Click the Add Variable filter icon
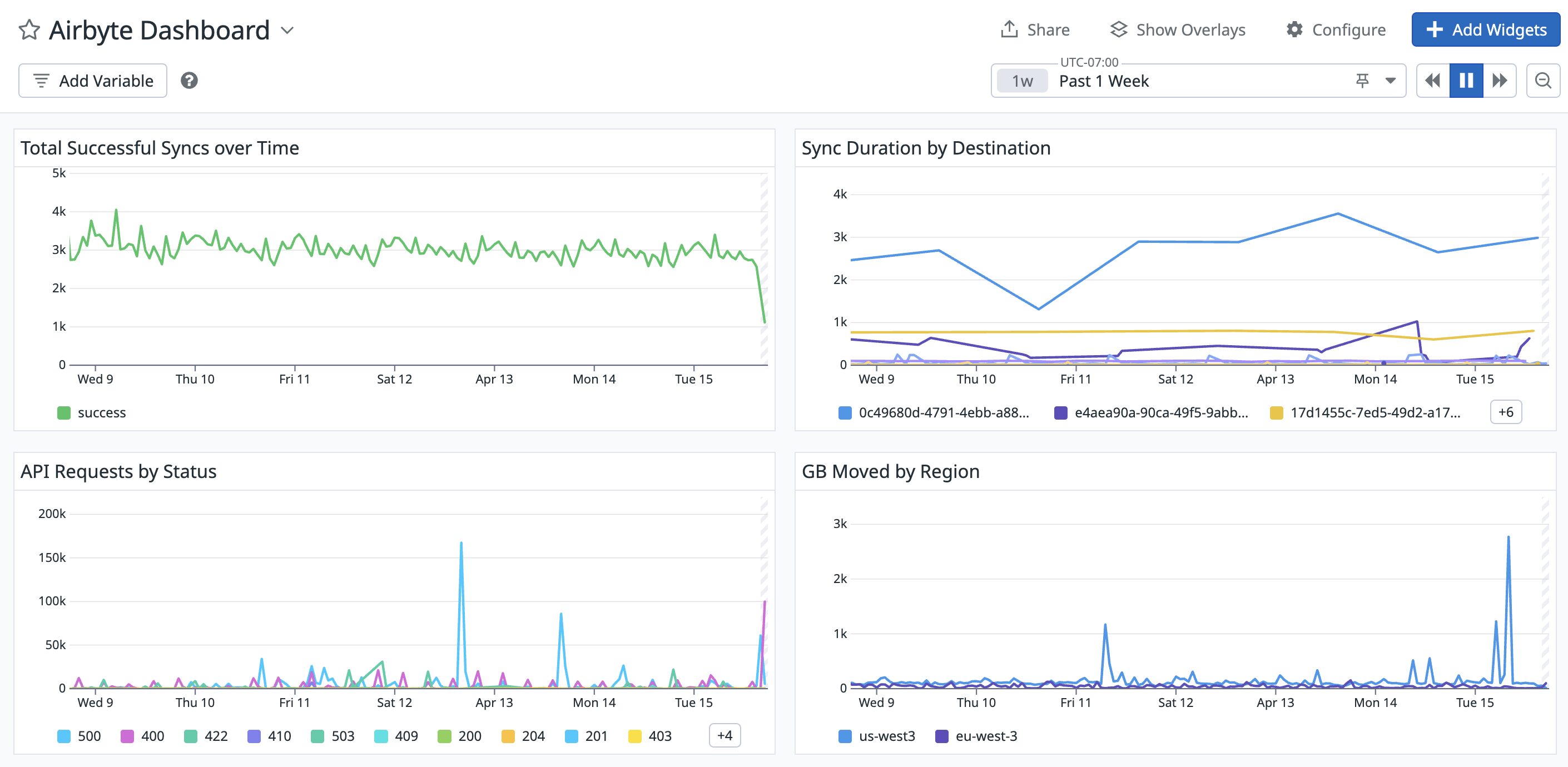The width and height of the screenshot is (1568, 767). pyautogui.click(x=41, y=79)
